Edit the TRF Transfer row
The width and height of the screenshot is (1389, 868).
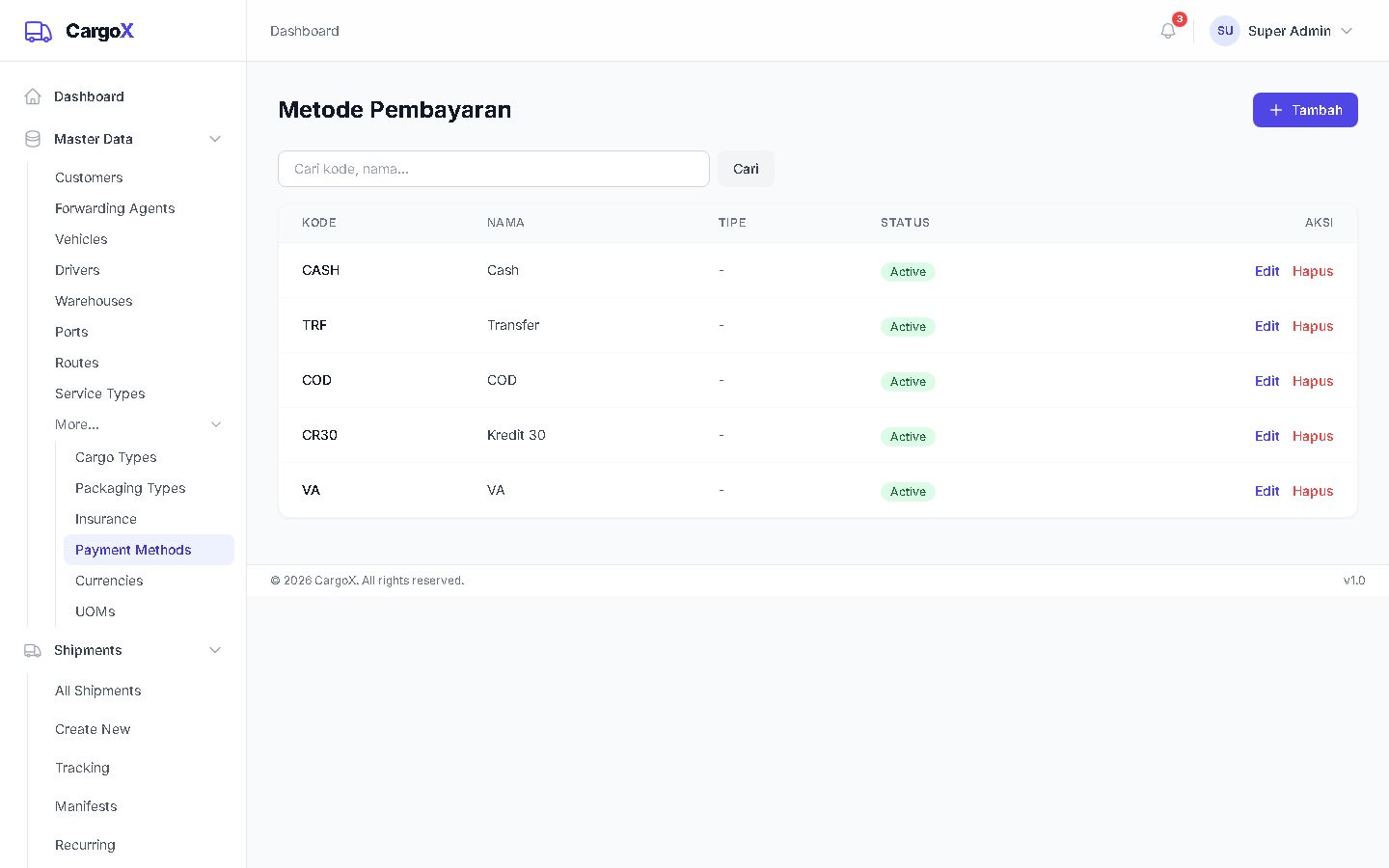(x=1266, y=326)
